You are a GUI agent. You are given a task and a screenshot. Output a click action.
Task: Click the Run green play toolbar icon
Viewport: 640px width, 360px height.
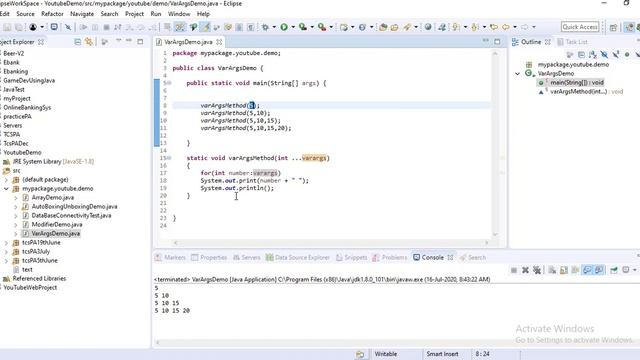284,27
